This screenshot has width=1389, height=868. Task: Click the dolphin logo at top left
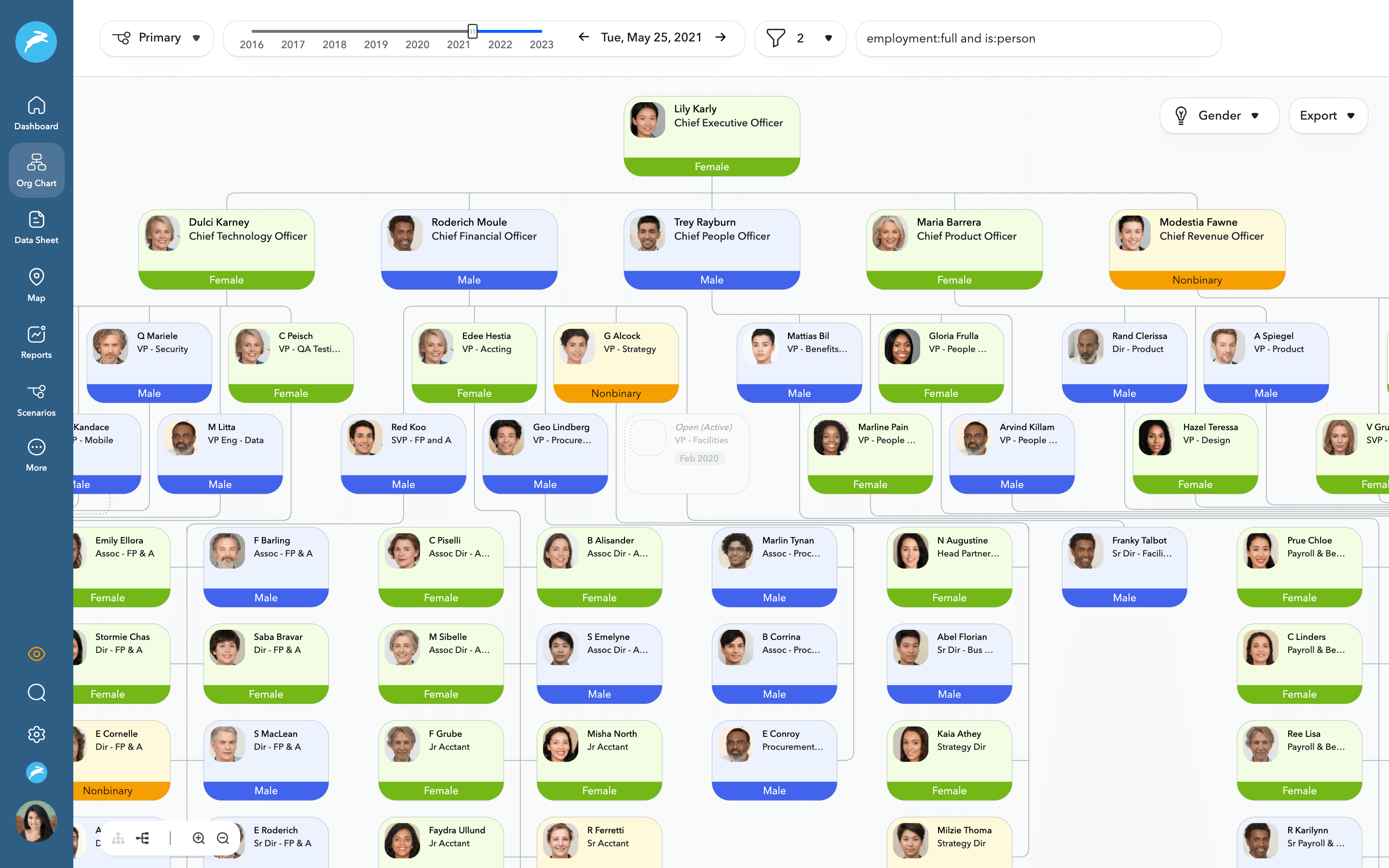tap(36, 42)
